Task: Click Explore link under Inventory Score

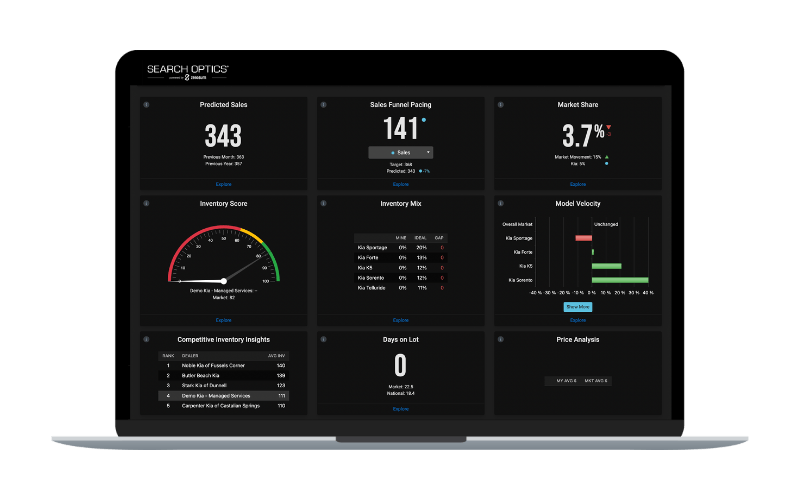Action: click(x=223, y=320)
